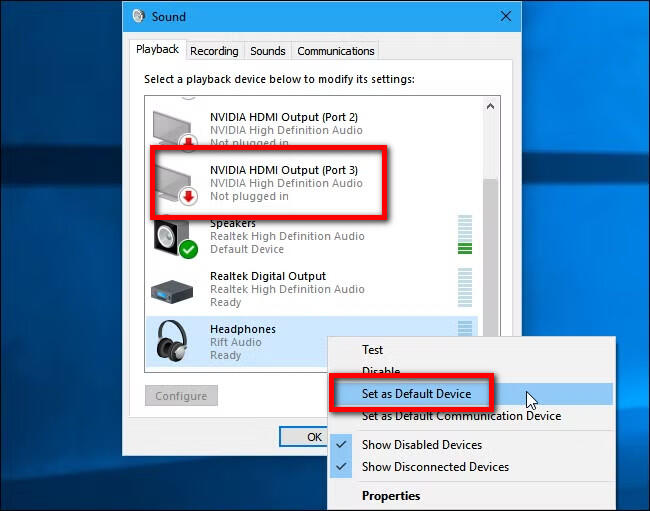Toggle Show Disconnected Devices option
650x511 pixels.
click(435, 467)
